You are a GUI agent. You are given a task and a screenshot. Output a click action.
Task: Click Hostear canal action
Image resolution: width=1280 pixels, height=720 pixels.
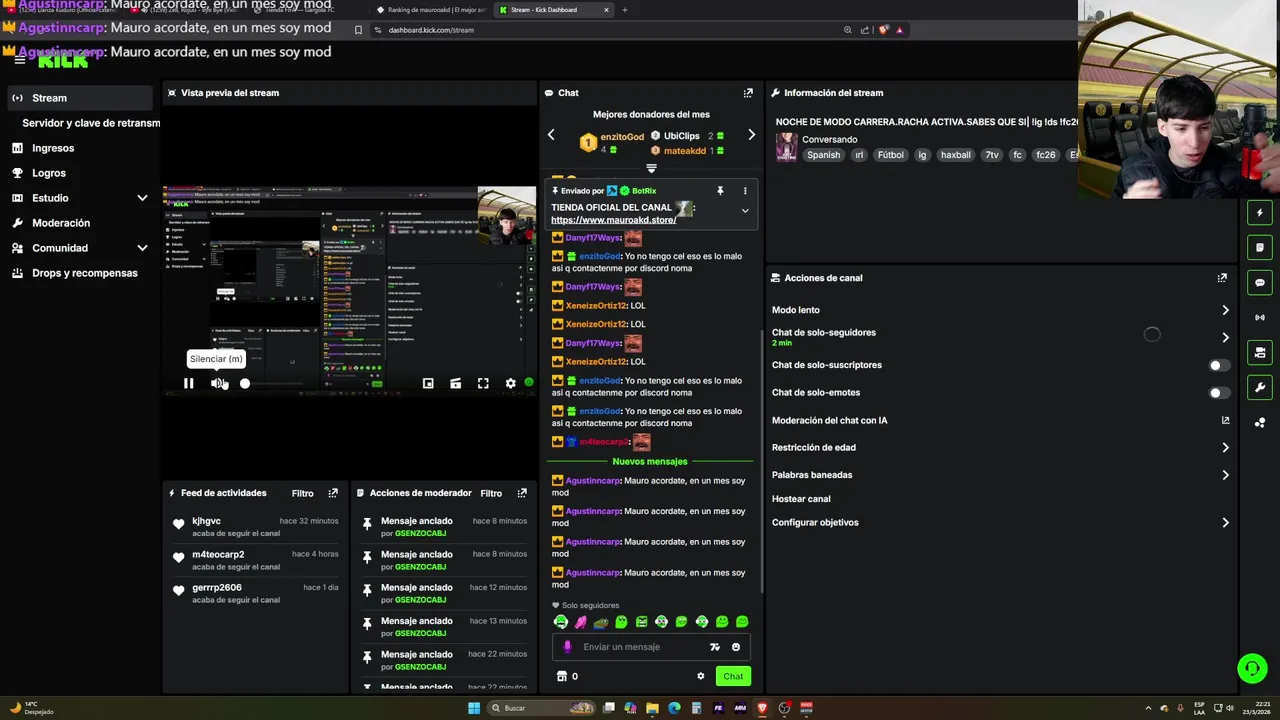pos(801,499)
